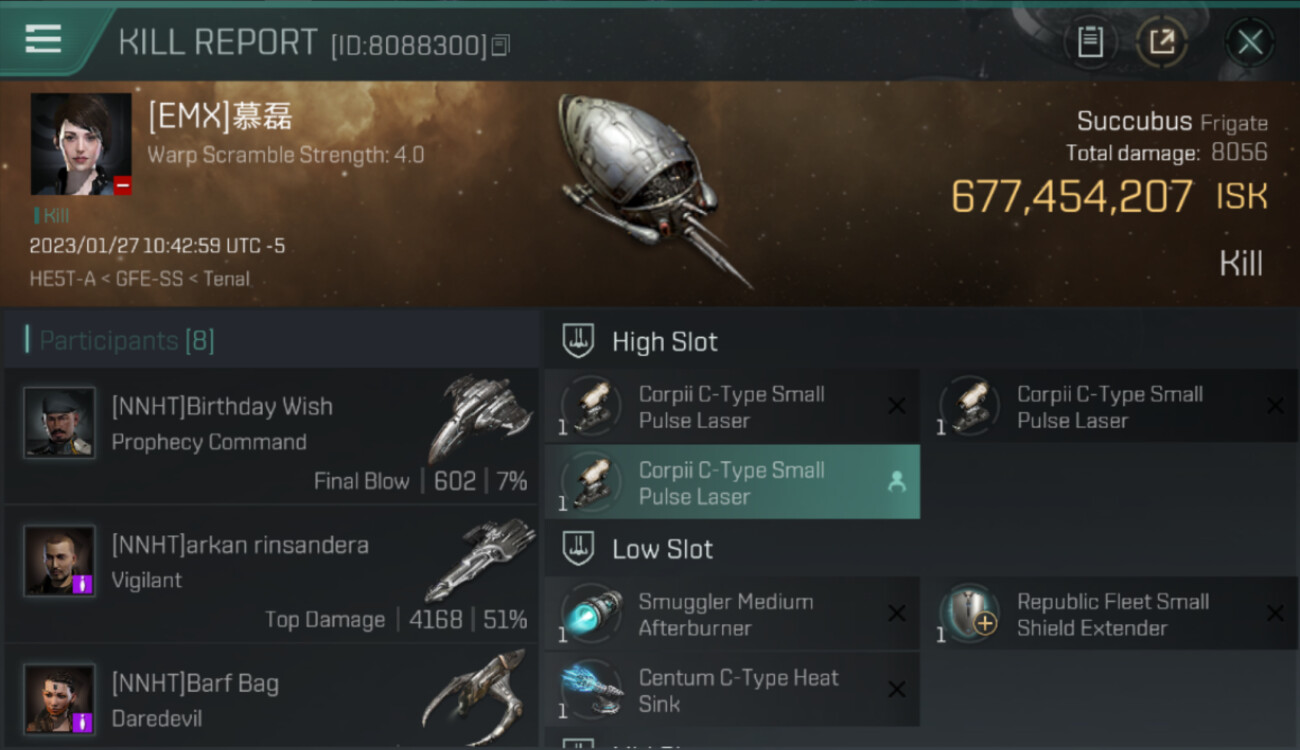Open the clipboard report icon

point(1090,42)
